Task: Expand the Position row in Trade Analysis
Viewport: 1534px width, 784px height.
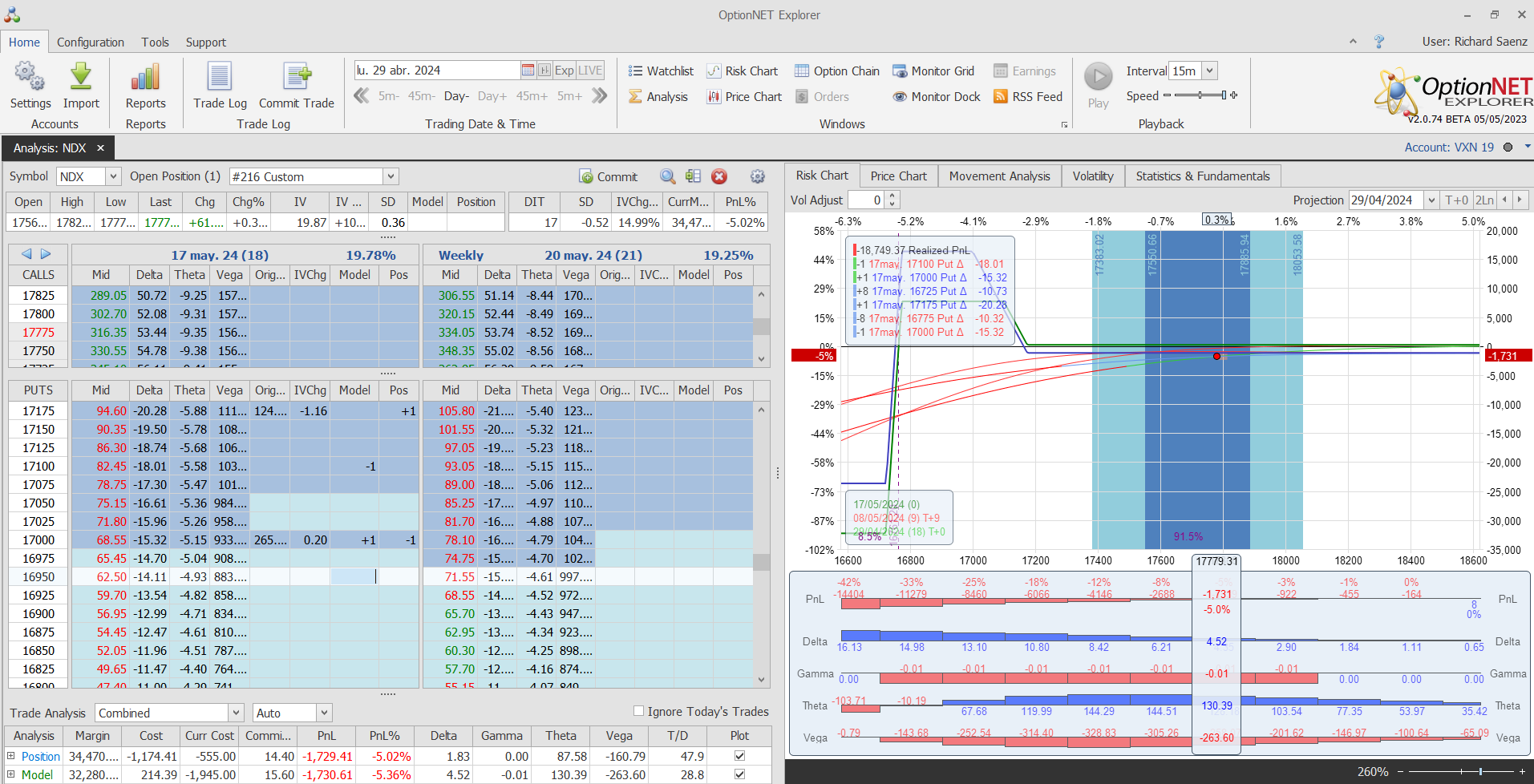Action: point(11,756)
